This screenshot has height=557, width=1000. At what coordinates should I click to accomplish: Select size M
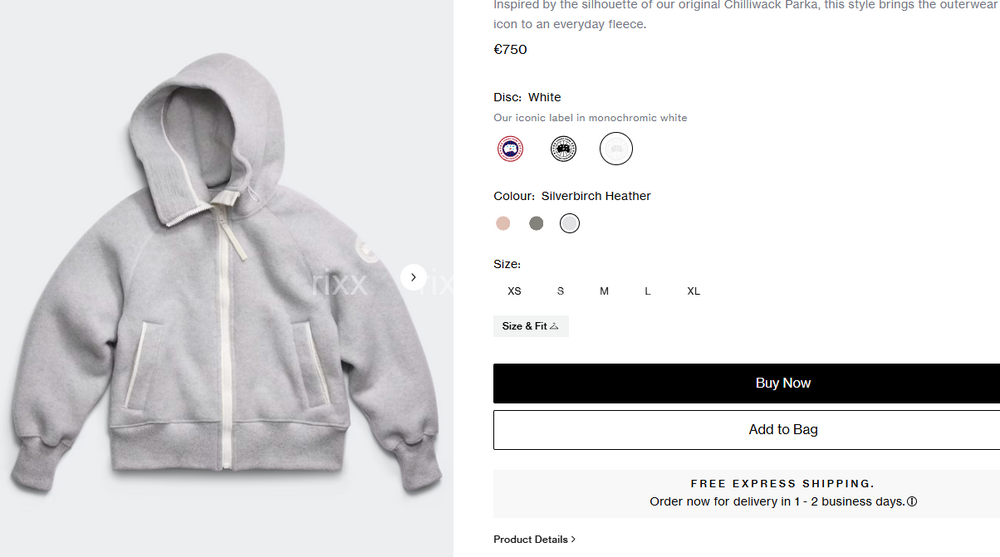604,291
